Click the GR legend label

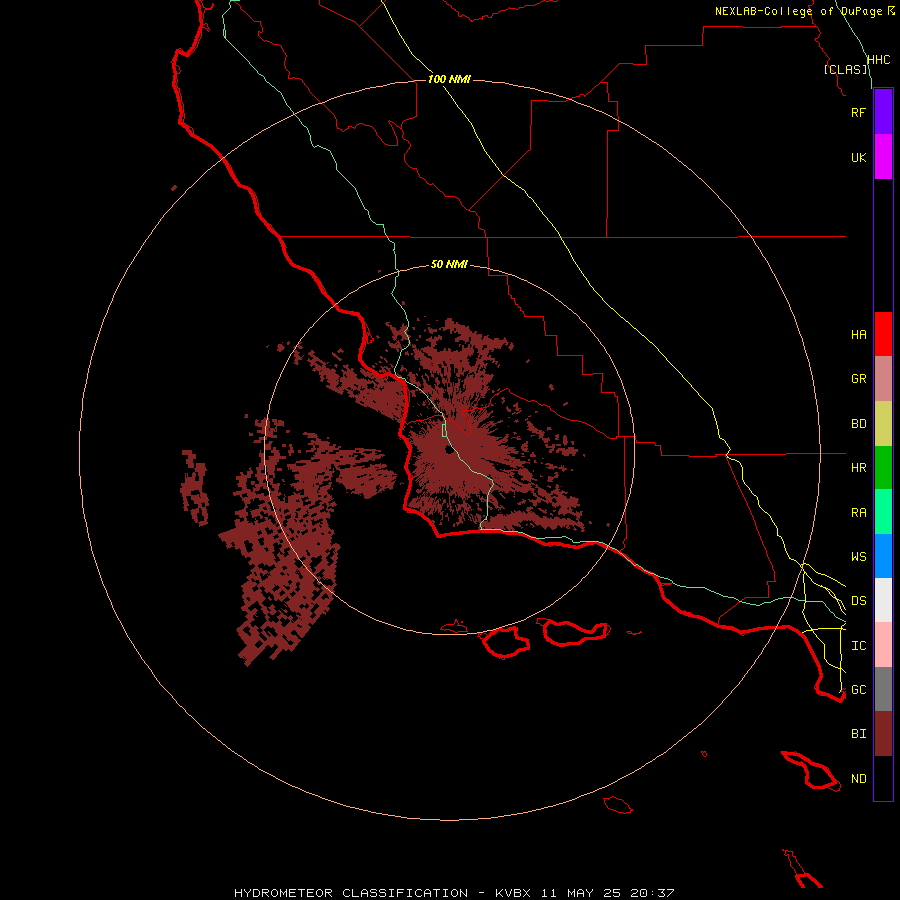[x=858, y=379]
